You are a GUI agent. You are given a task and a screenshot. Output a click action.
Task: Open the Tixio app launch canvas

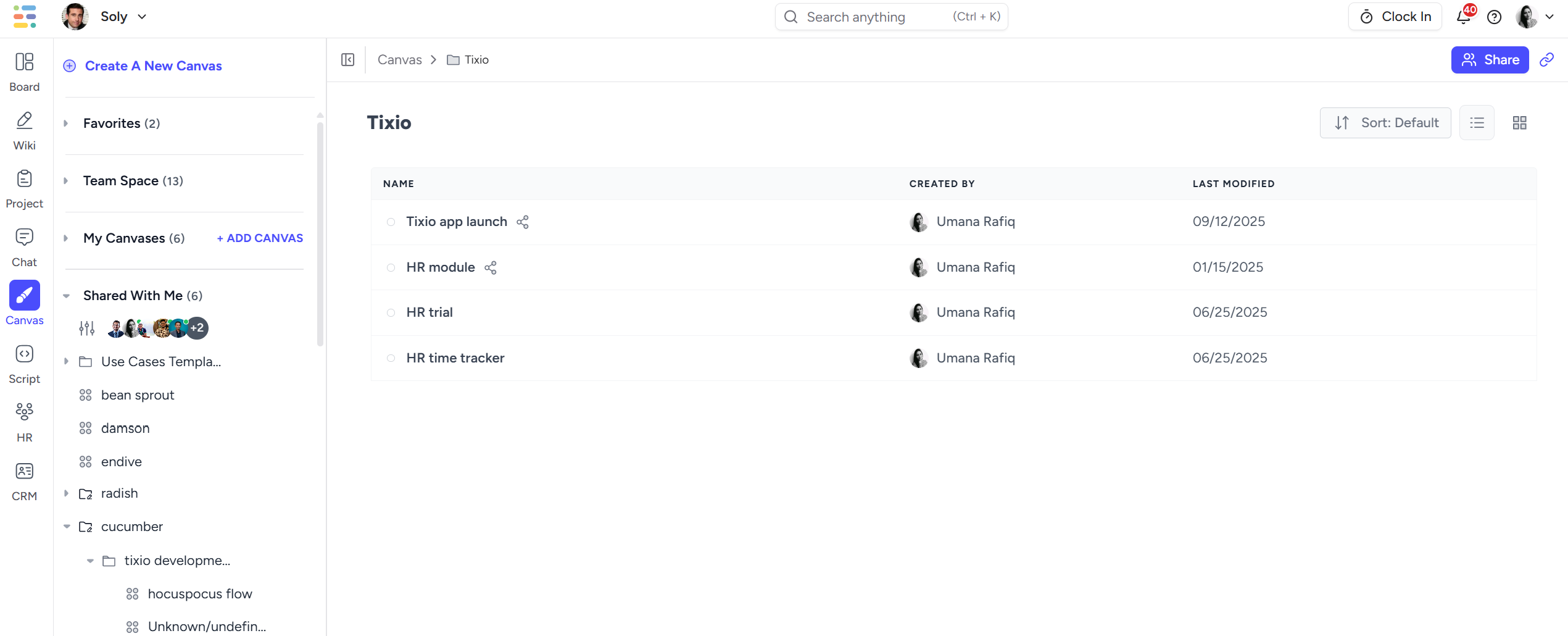(457, 222)
